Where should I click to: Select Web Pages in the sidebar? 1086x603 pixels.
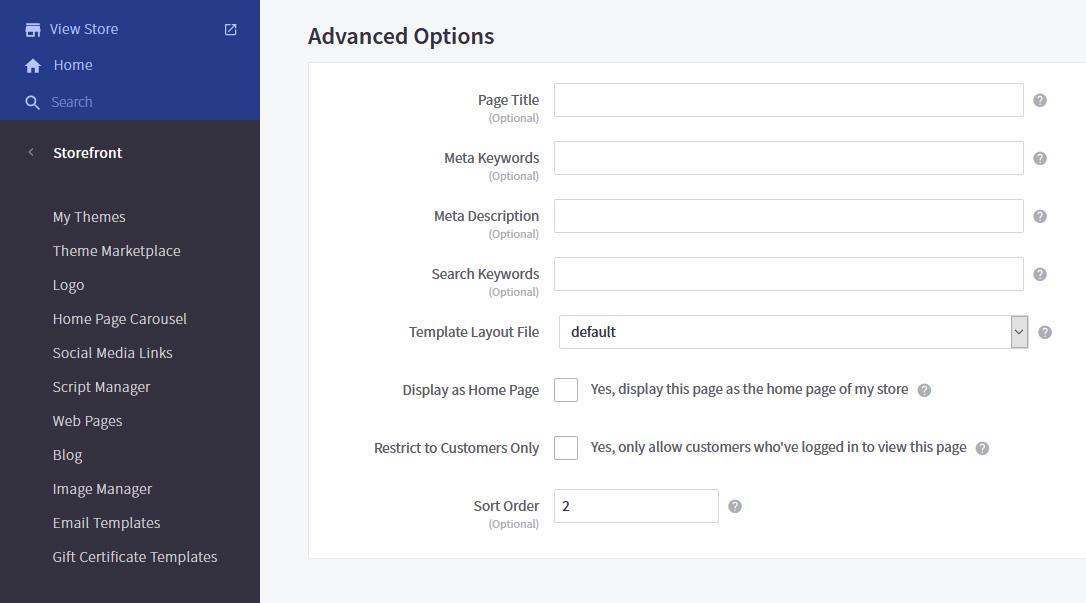coord(87,420)
